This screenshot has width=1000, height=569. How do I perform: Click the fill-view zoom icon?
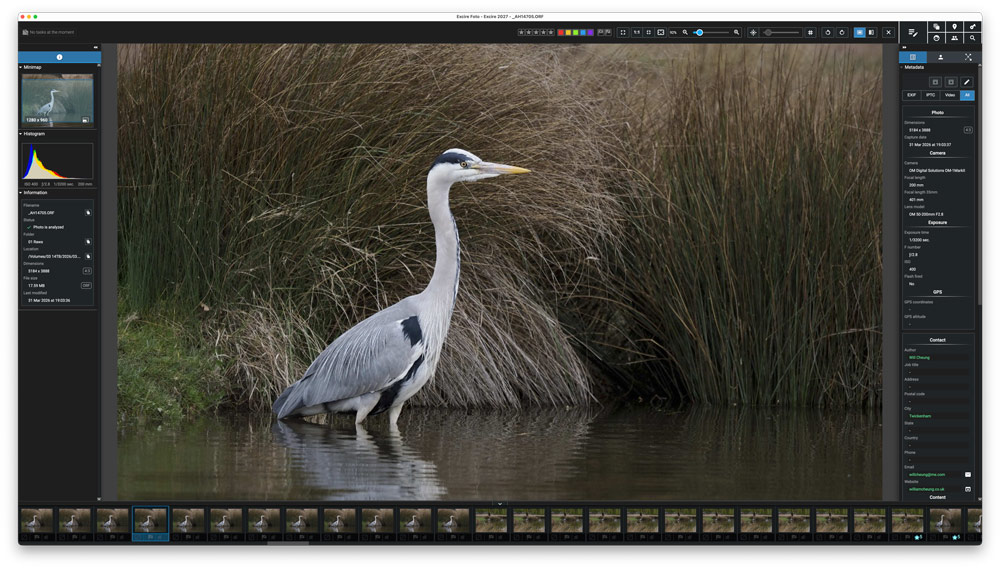[661, 33]
